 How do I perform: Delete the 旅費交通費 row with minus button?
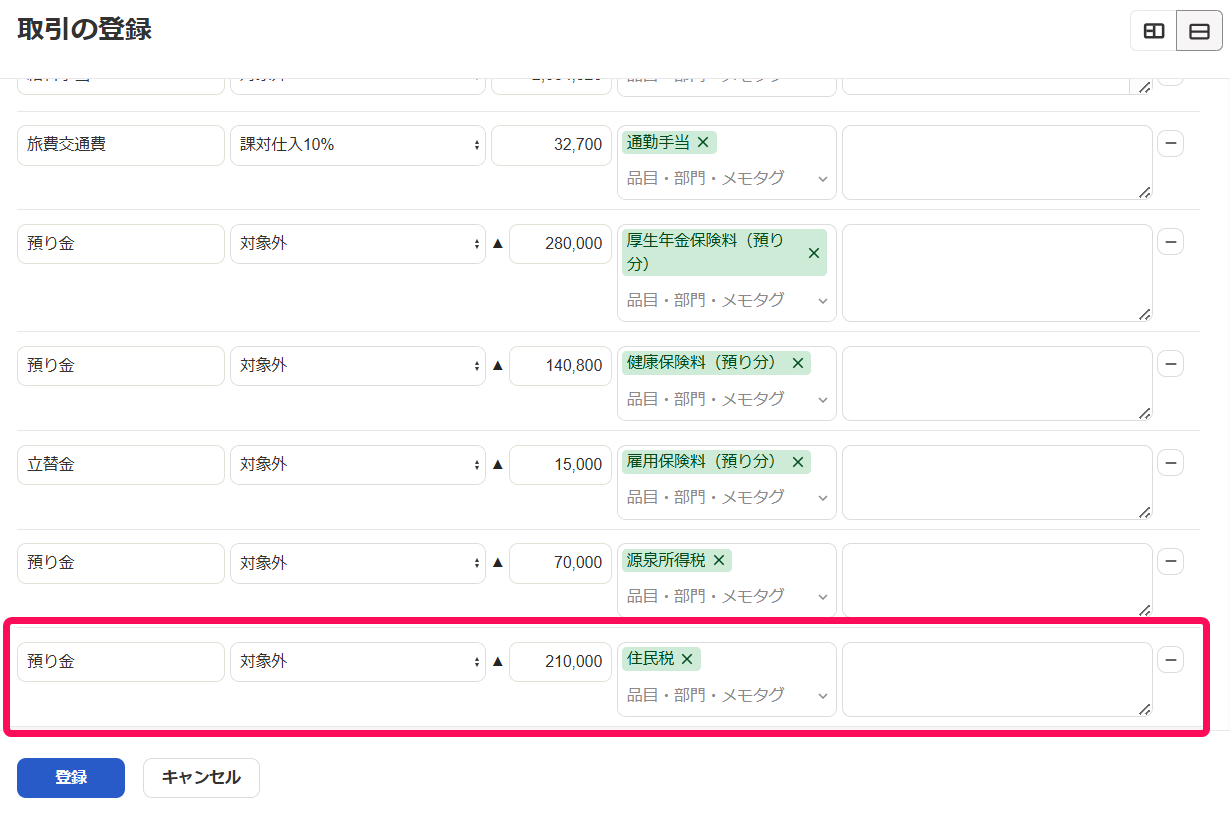1170,144
